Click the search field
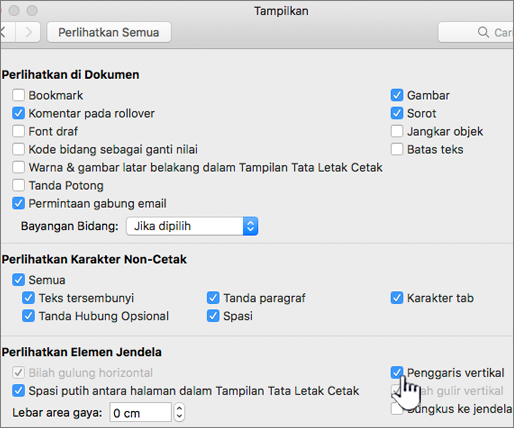 pos(476,32)
